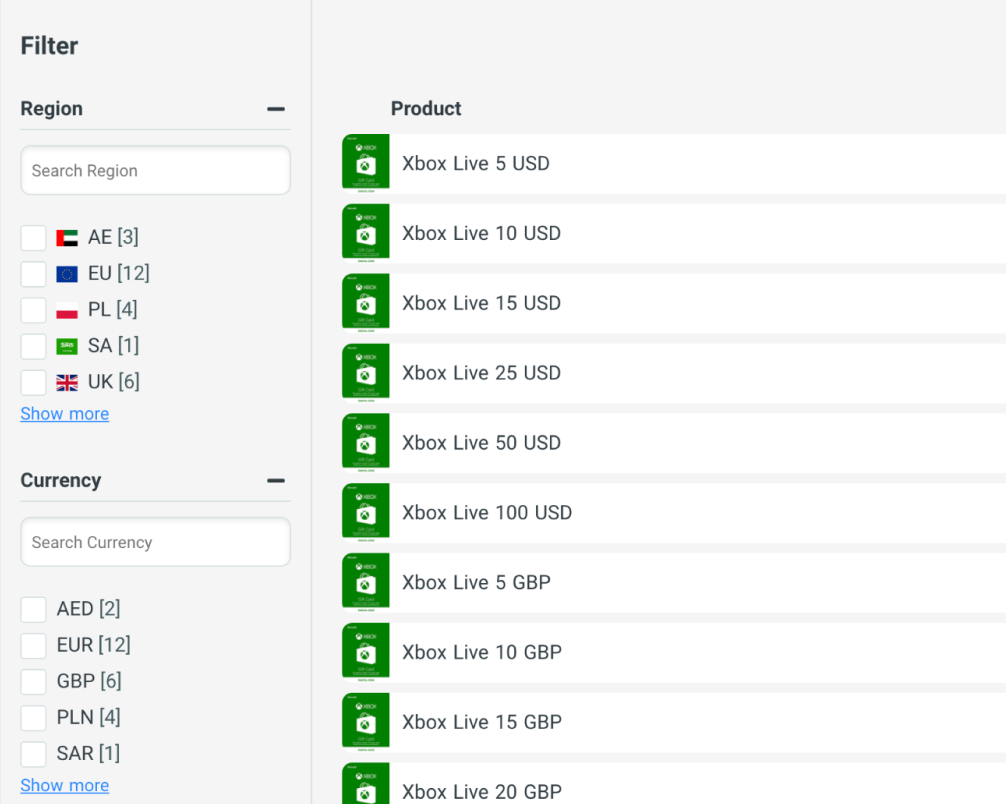Select the Xbox Live 20 GBP product name
This screenshot has width=1006, height=804.
(x=482, y=792)
